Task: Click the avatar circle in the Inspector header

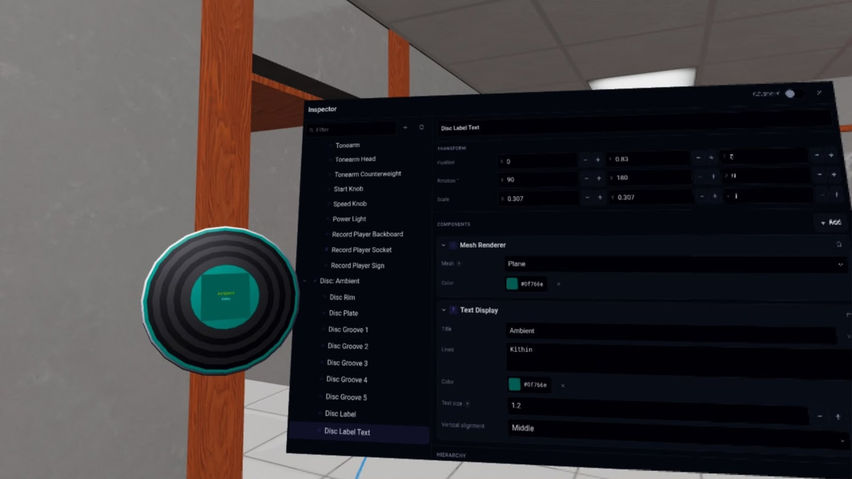Action: click(790, 93)
